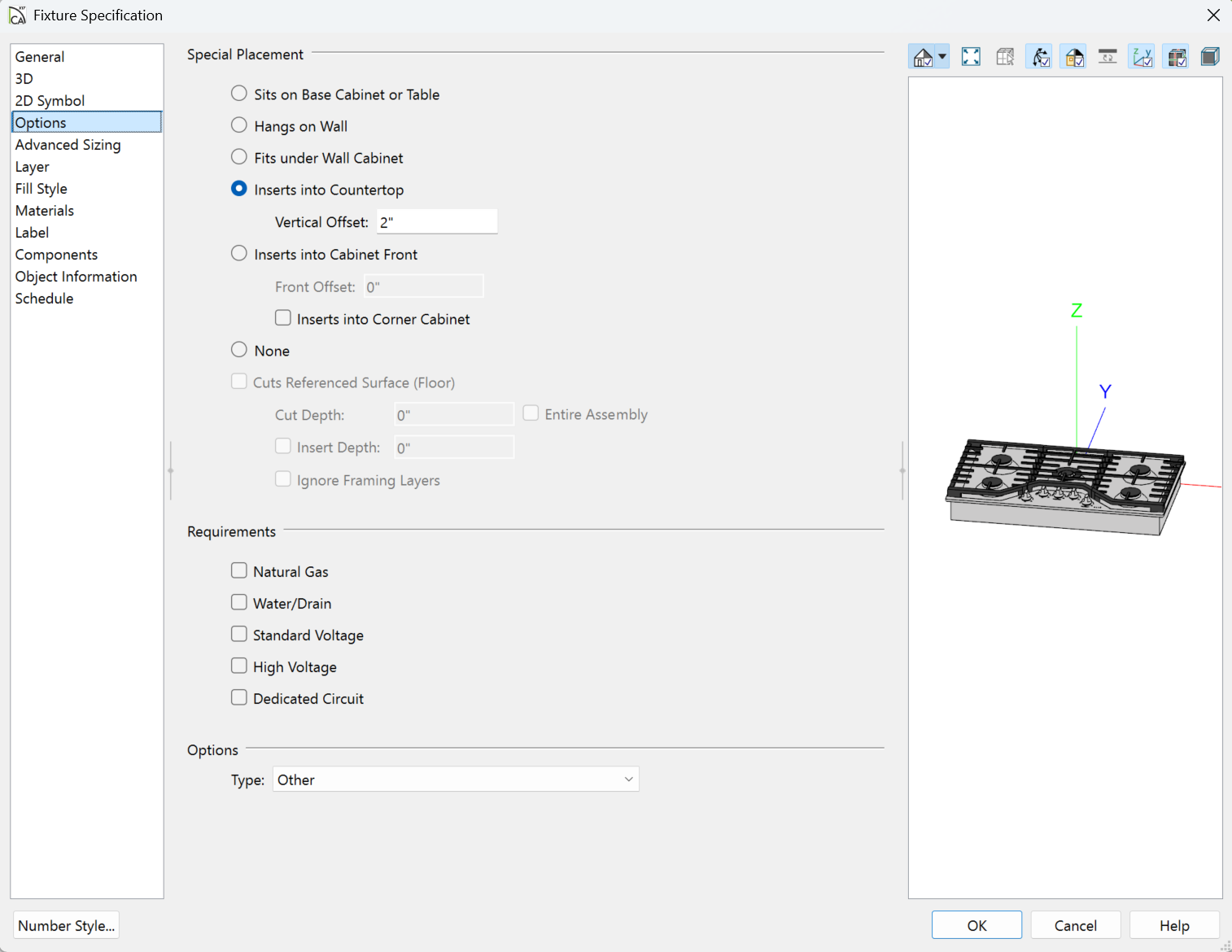The width and height of the screenshot is (1232, 952).
Task: Click the house-shaped rendering view icon
Action: click(x=923, y=57)
